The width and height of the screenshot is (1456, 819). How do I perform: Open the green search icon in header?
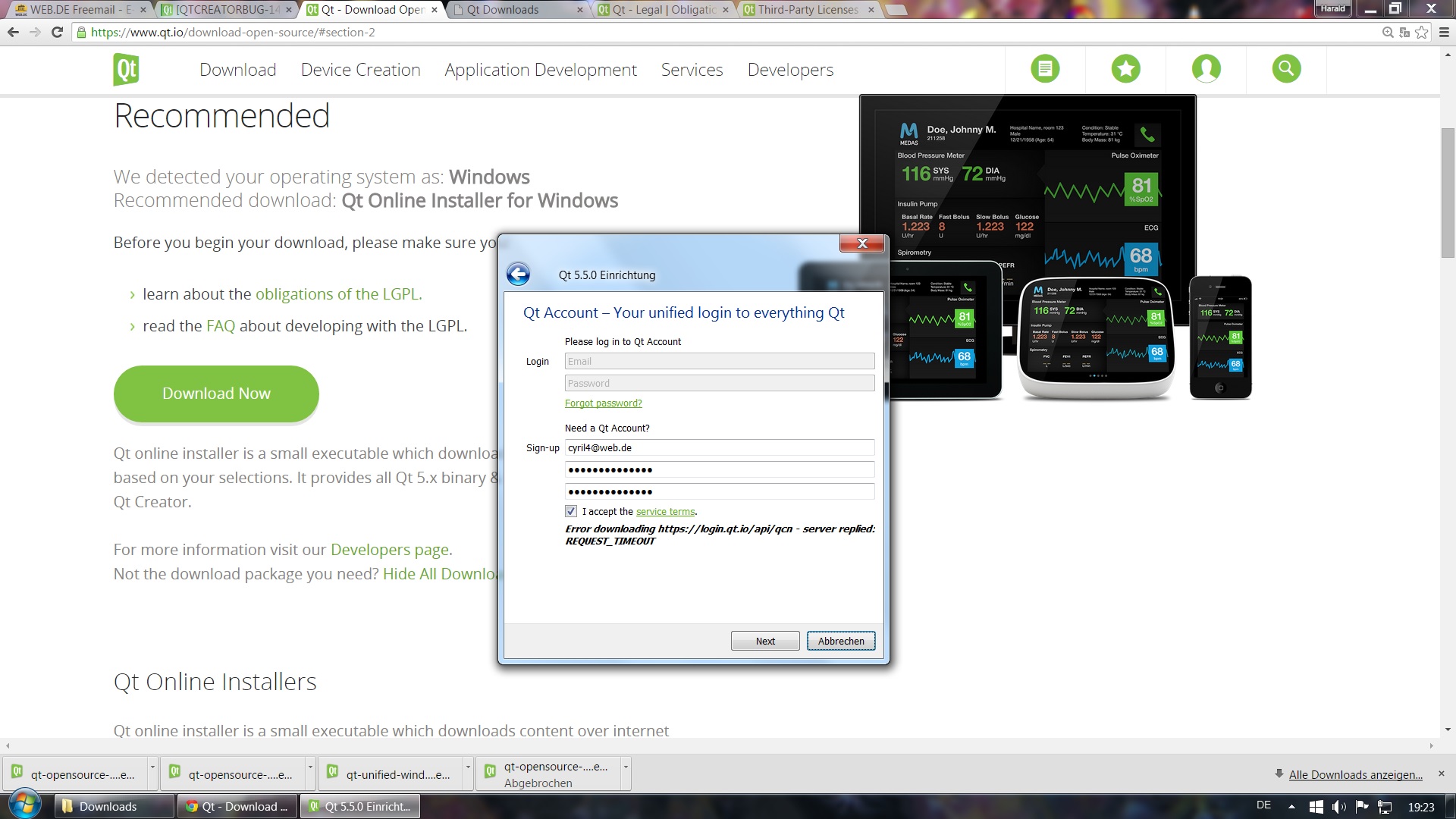(x=1286, y=69)
